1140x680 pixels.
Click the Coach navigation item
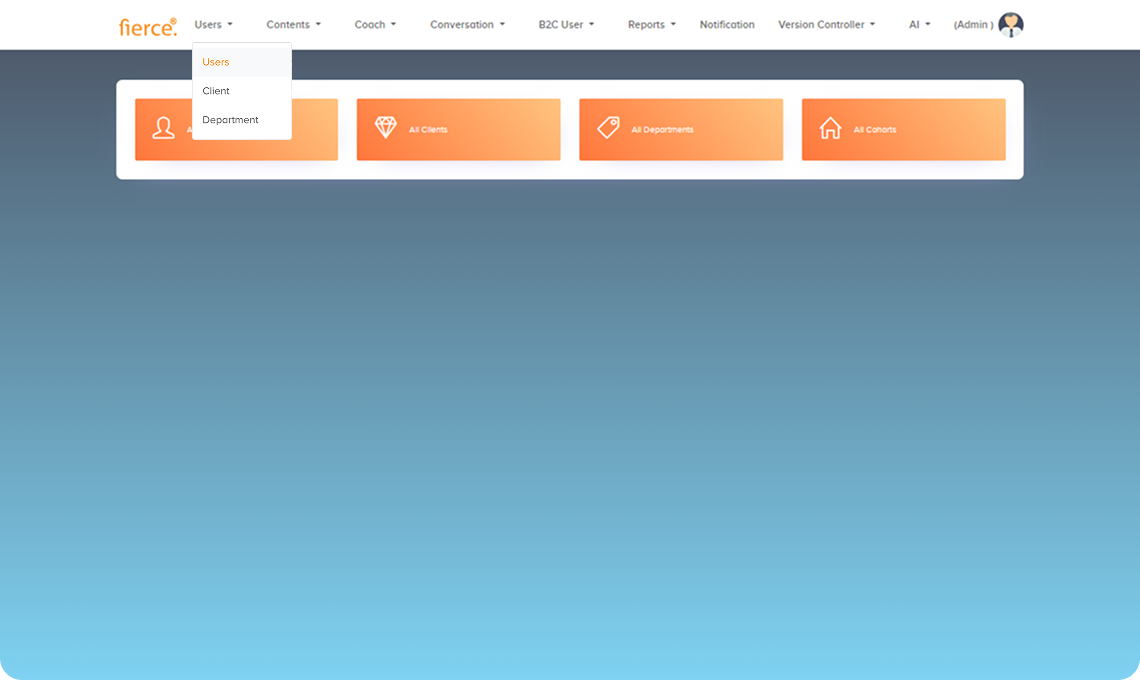[x=374, y=24]
